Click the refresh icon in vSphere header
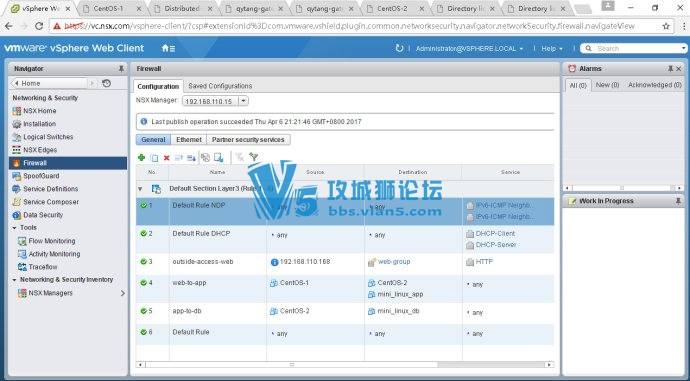This screenshot has width=690, height=381. [x=399, y=48]
